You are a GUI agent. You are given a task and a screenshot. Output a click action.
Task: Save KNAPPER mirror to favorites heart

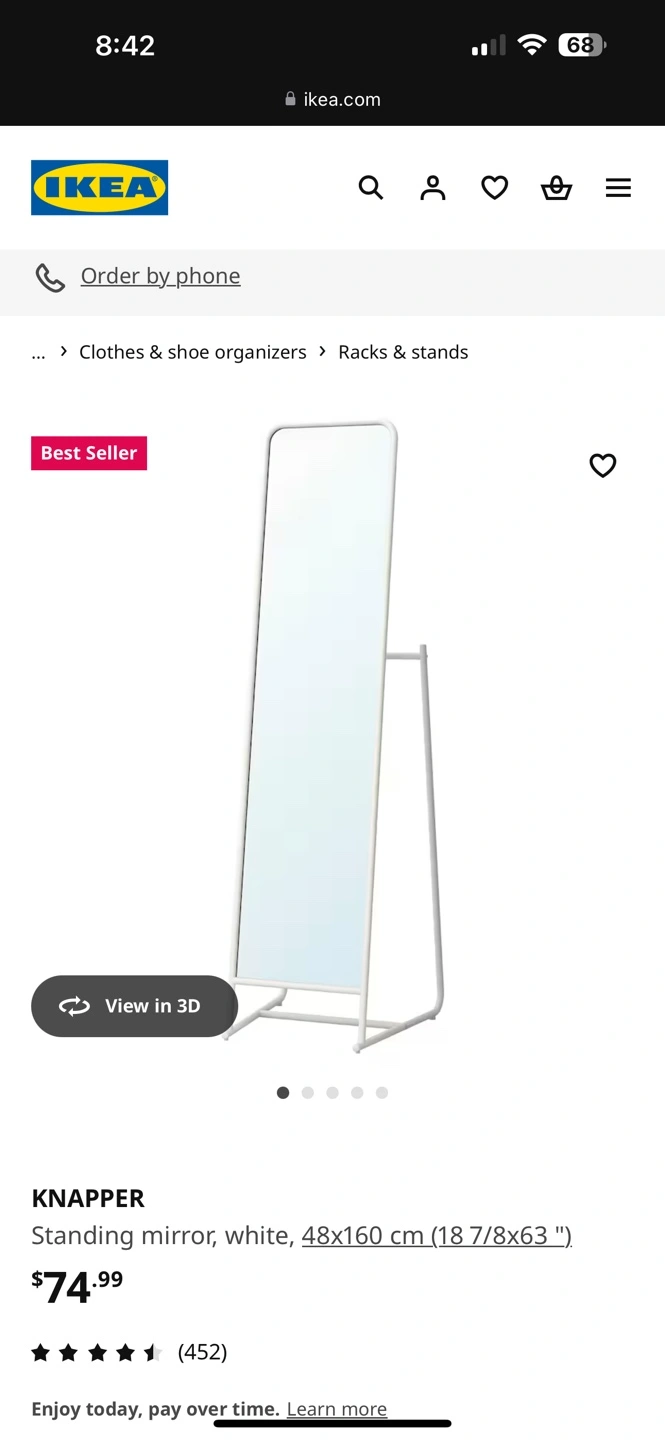coord(603,465)
